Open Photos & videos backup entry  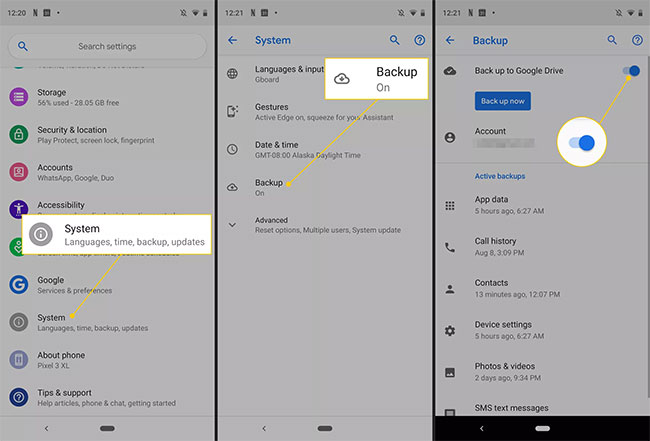pos(543,372)
